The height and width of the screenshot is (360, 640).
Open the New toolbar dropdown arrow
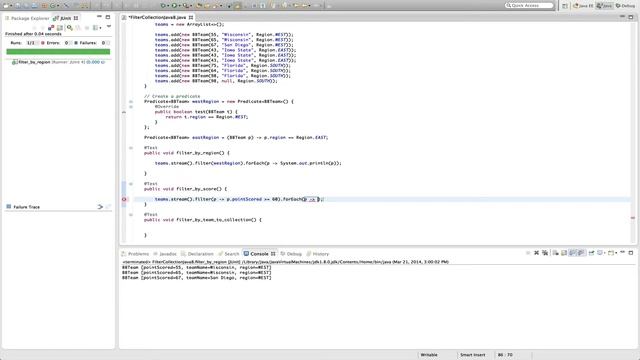[x=11, y=6]
